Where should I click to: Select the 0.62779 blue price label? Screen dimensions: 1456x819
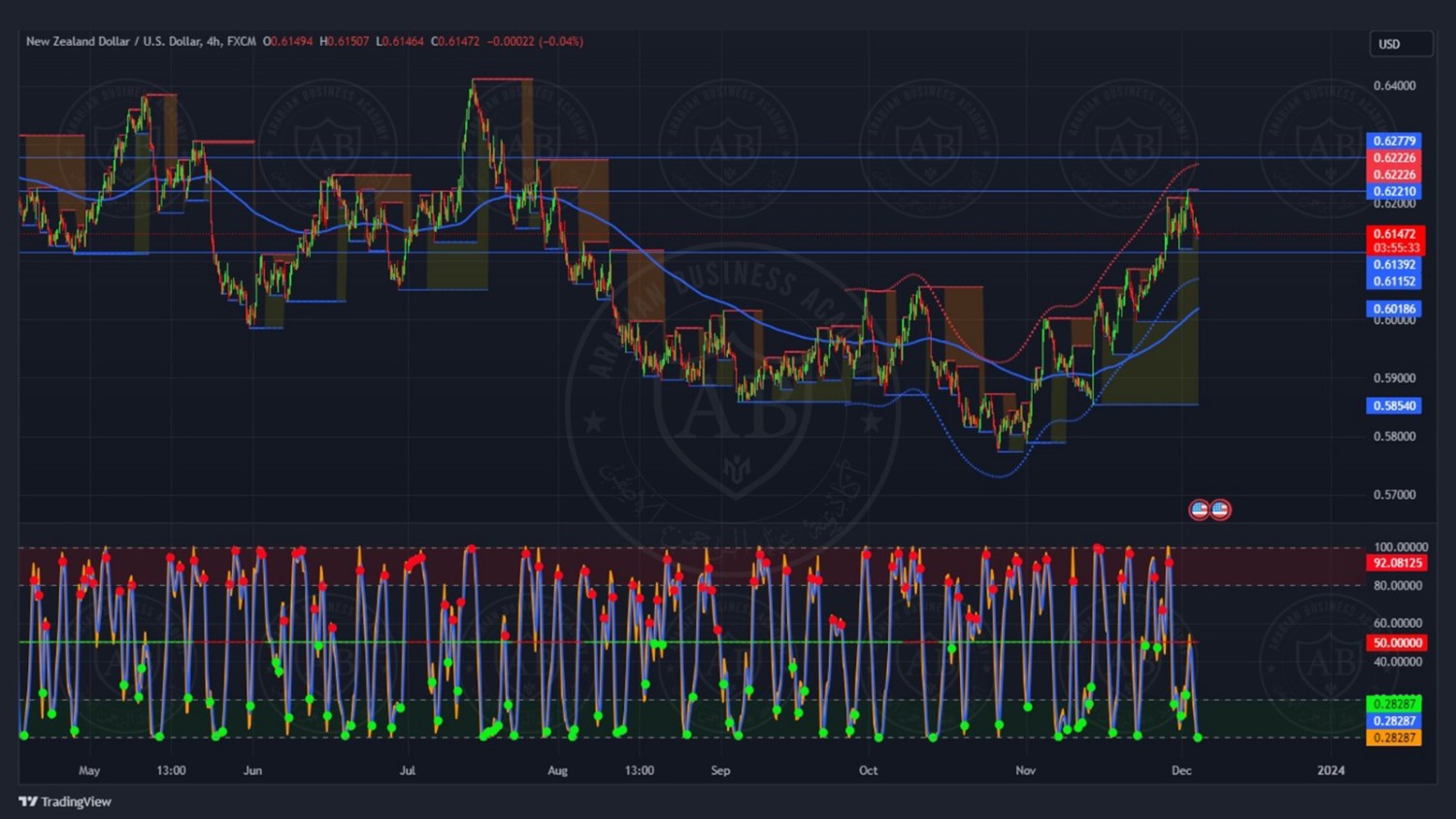pyautogui.click(x=1394, y=141)
